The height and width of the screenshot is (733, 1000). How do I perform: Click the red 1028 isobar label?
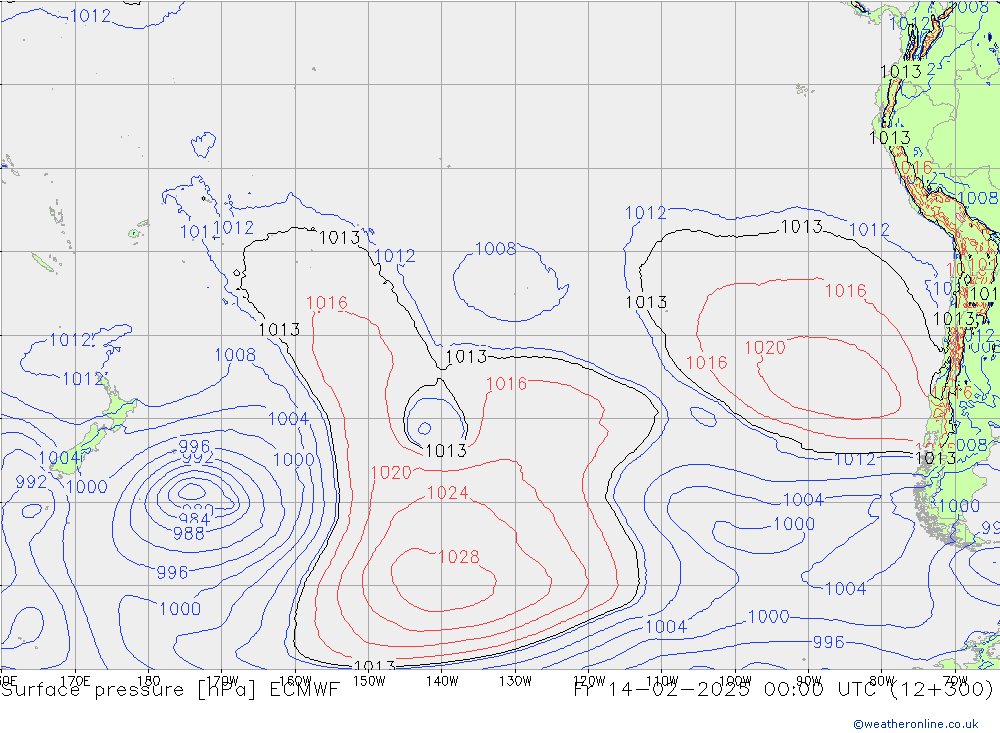pyautogui.click(x=459, y=557)
